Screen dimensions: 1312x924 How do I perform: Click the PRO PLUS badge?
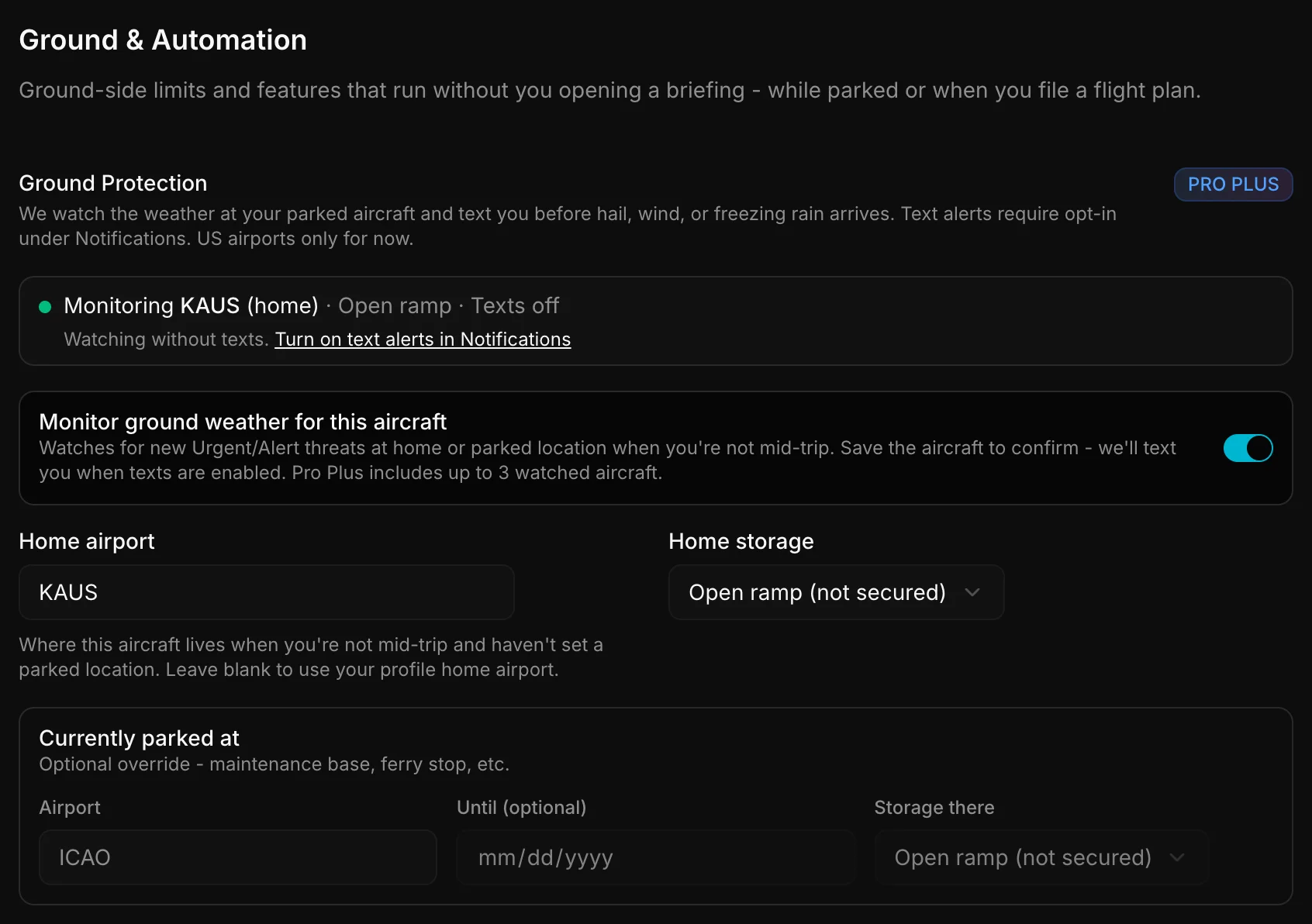[x=1233, y=184]
